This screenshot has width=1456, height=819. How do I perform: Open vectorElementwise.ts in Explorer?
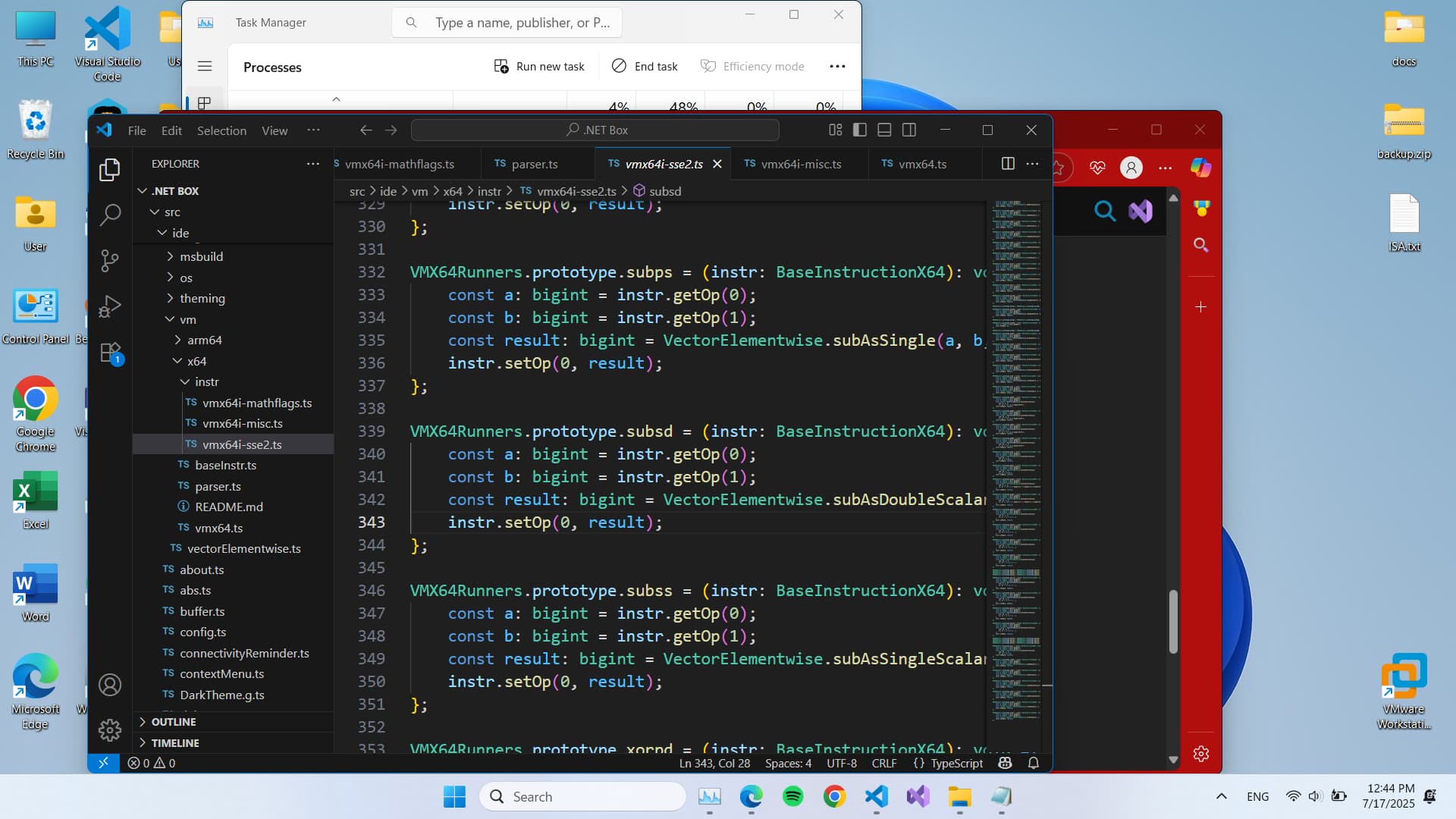tap(233, 548)
